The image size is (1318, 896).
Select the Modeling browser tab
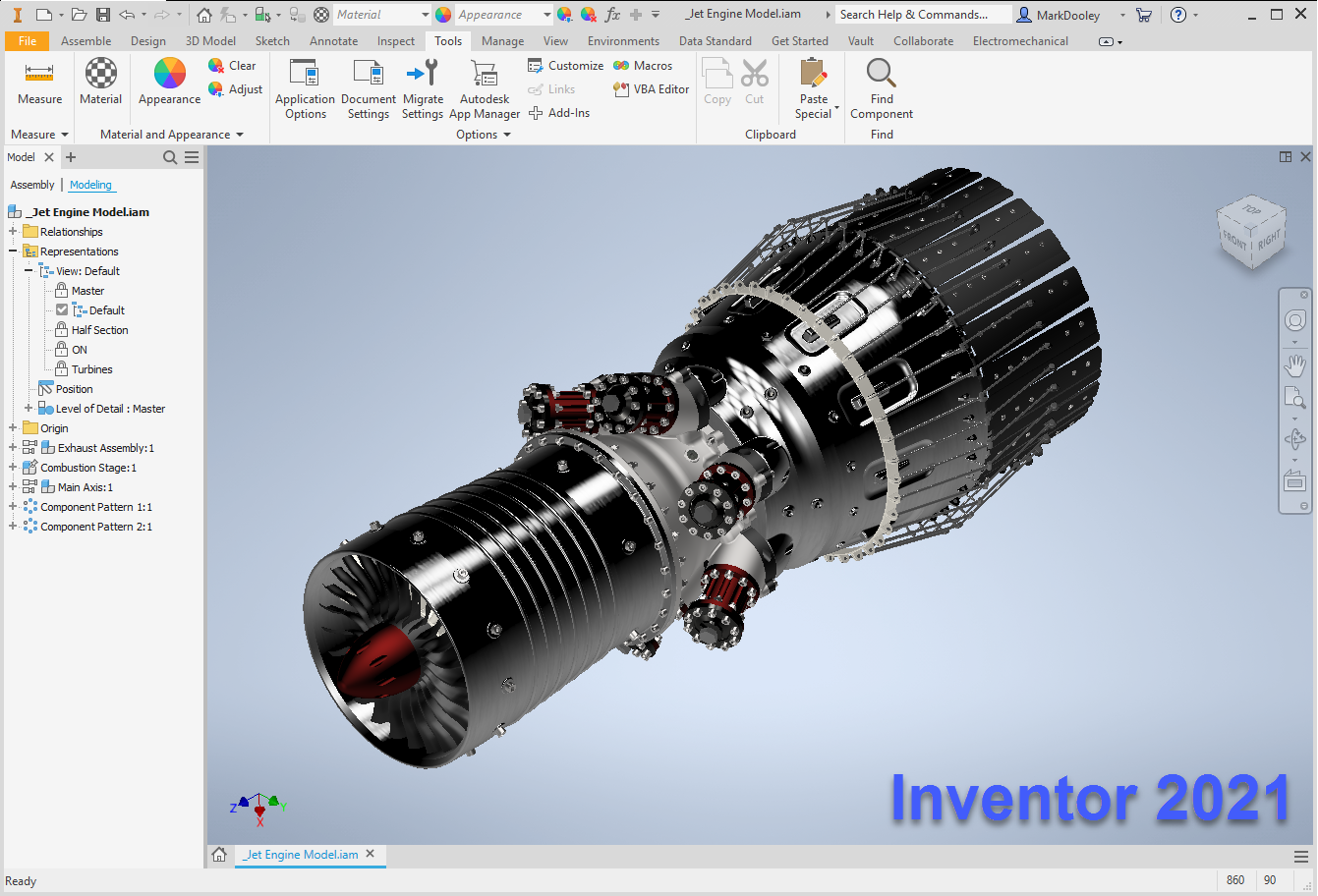coord(90,185)
